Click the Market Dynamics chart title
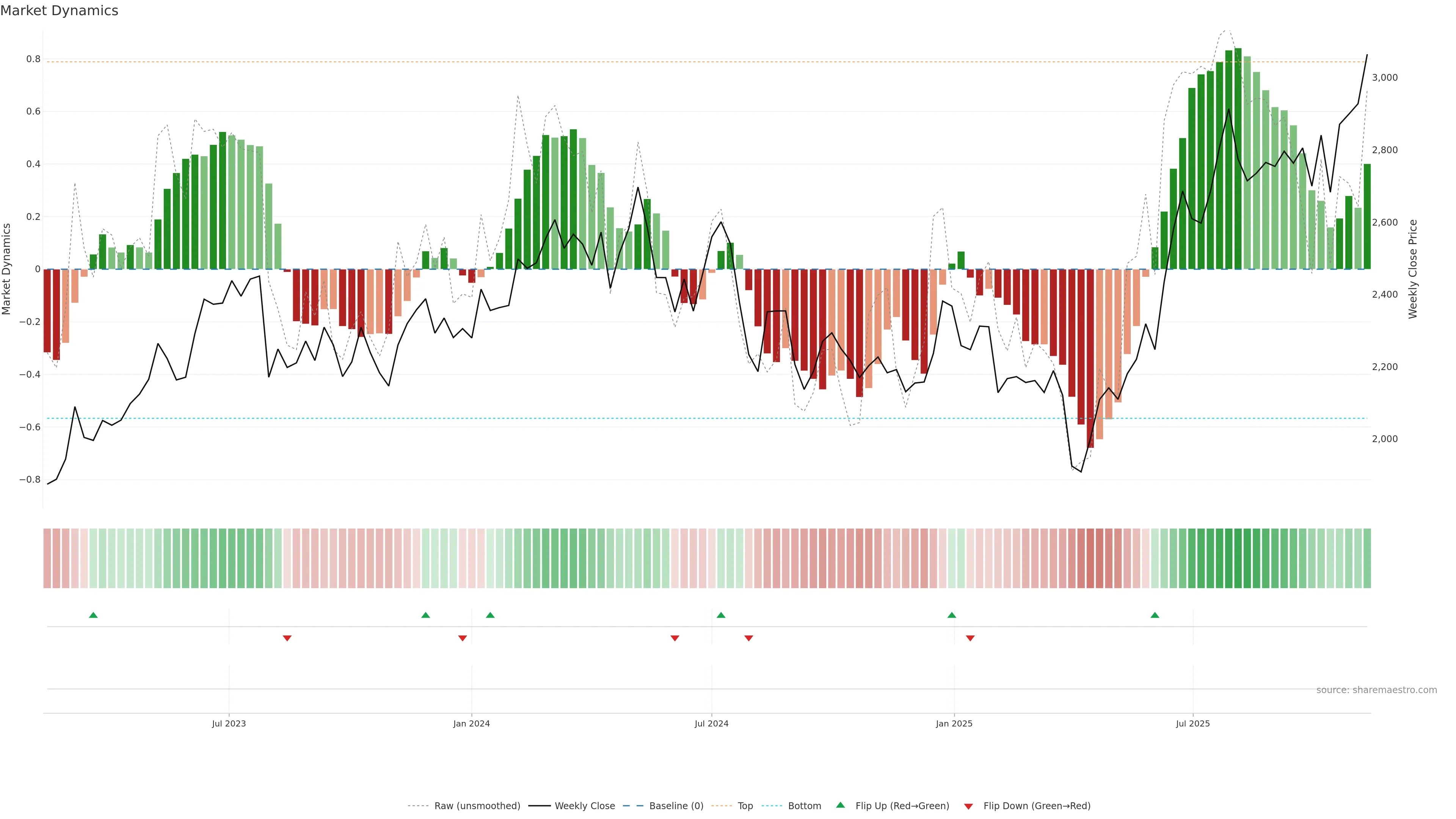The width and height of the screenshot is (1456, 819). [60, 11]
